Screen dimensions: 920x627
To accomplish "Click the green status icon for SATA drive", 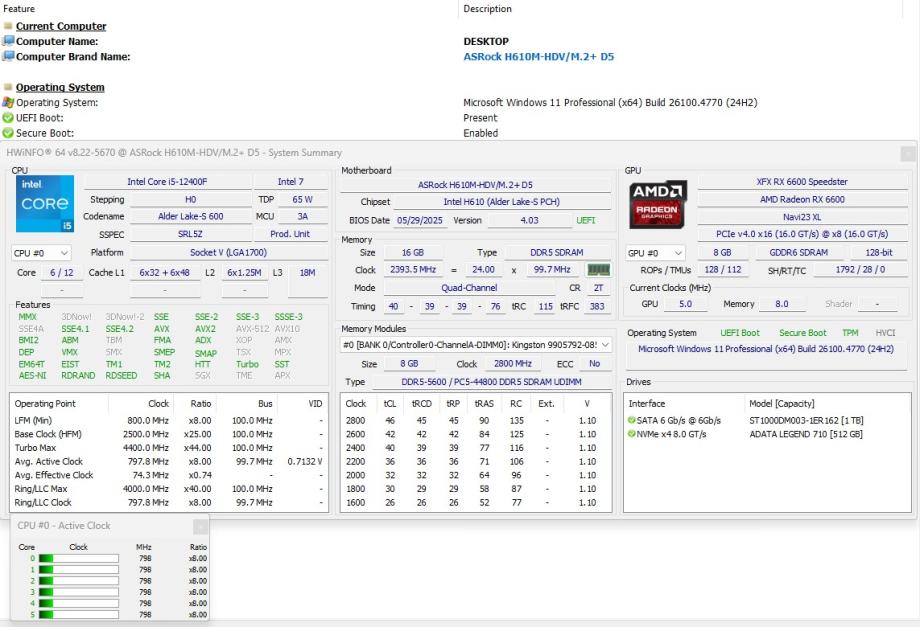I will pyautogui.click(x=632, y=421).
